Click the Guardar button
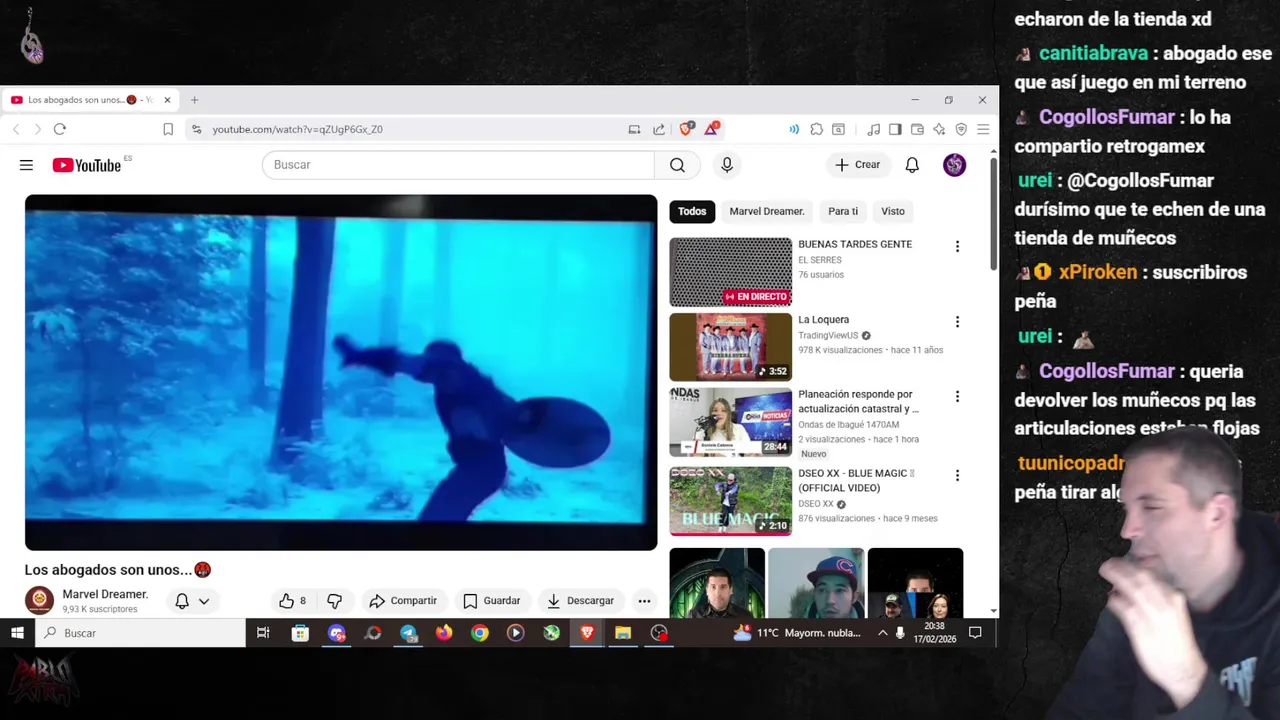This screenshot has width=1280, height=720. click(x=492, y=601)
